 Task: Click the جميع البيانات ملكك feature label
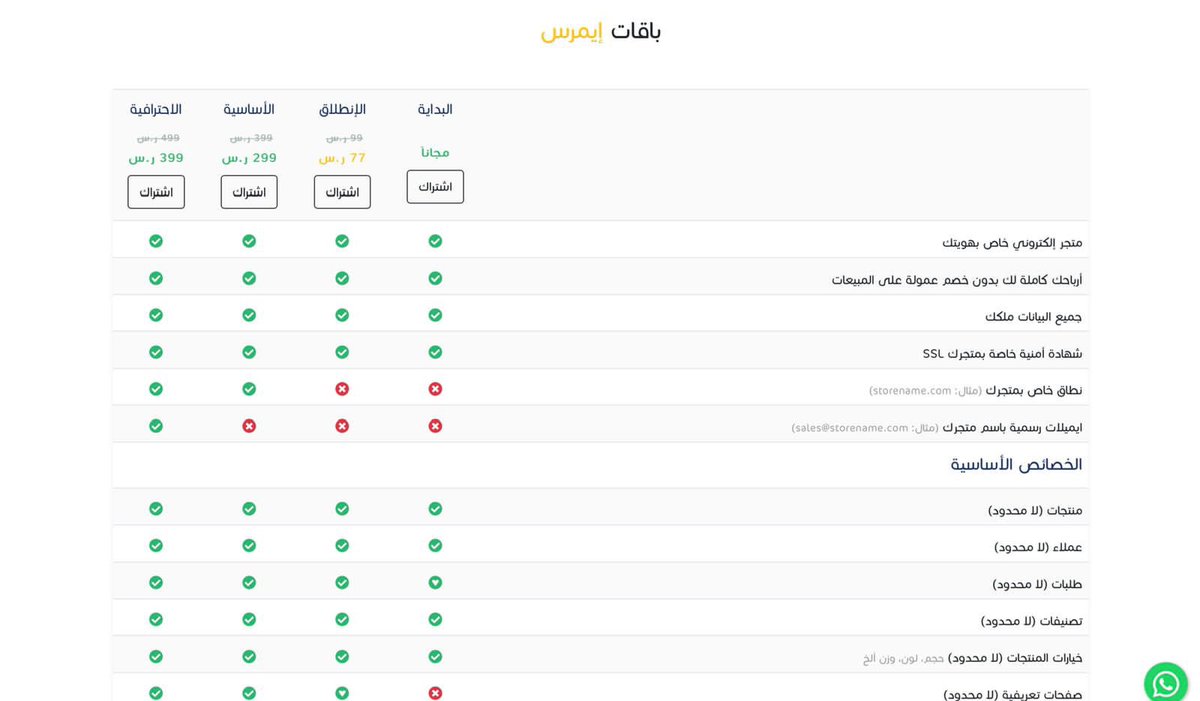1034,316
